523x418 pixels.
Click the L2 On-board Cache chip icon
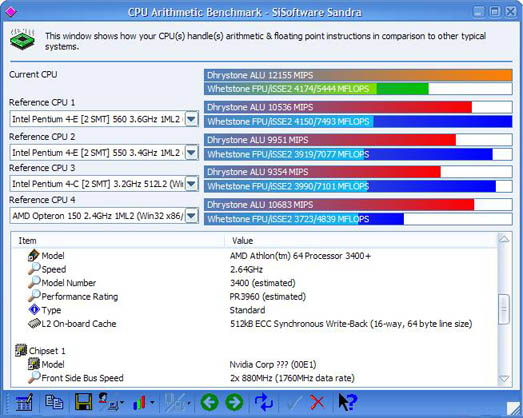tap(34, 323)
